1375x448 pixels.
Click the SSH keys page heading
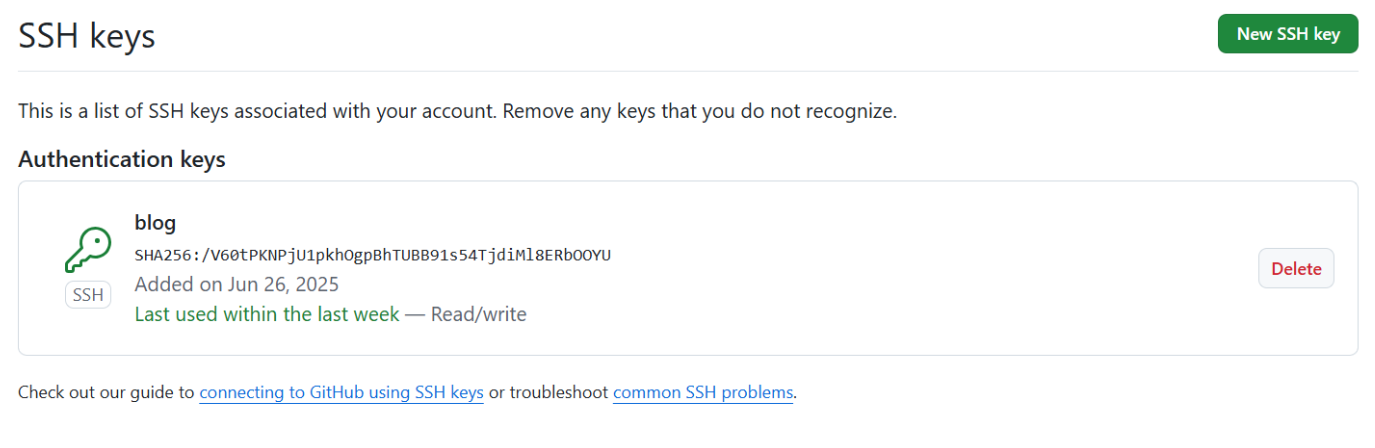[x=87, y=37]
